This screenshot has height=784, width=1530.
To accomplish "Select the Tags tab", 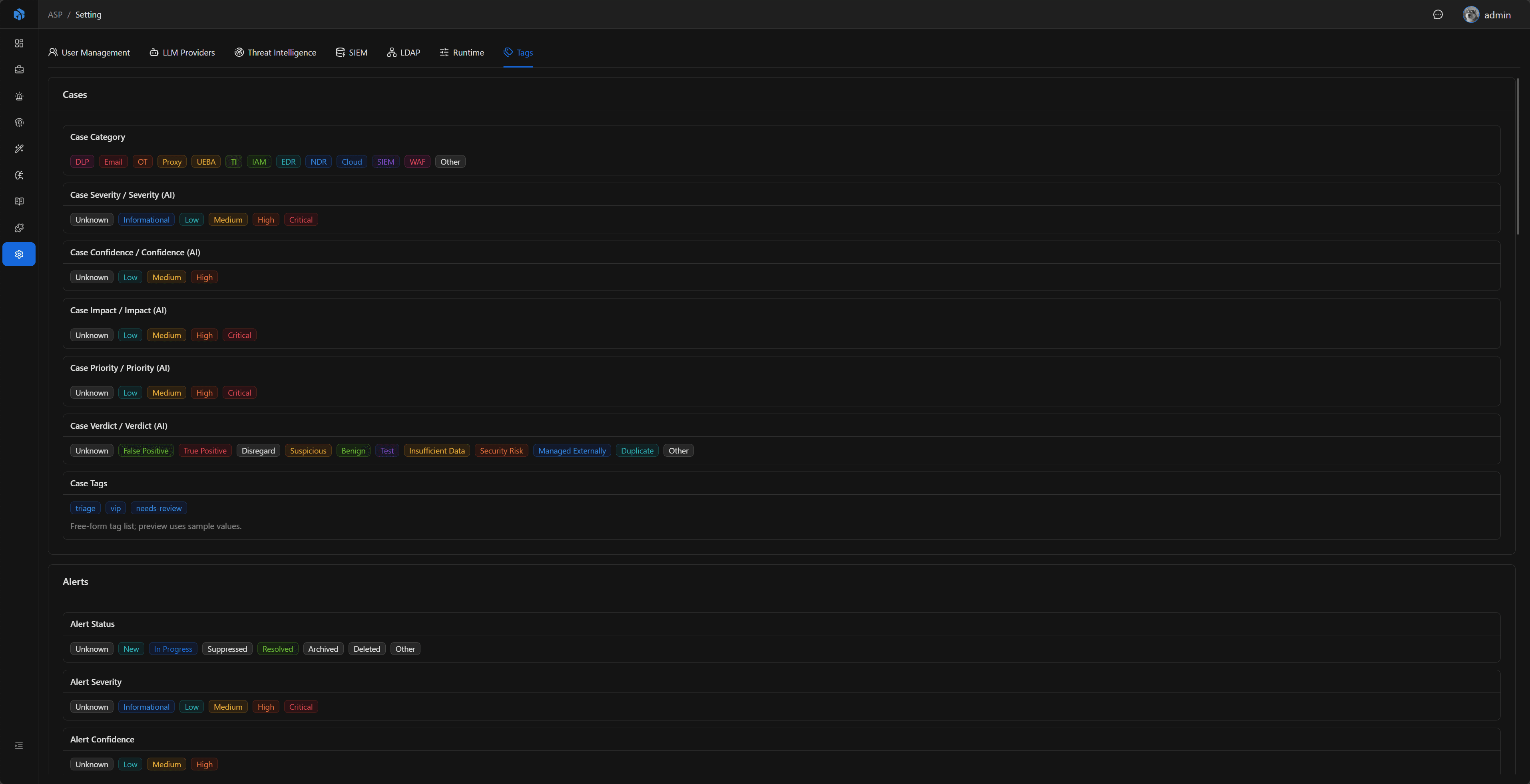I will point(518,52).
